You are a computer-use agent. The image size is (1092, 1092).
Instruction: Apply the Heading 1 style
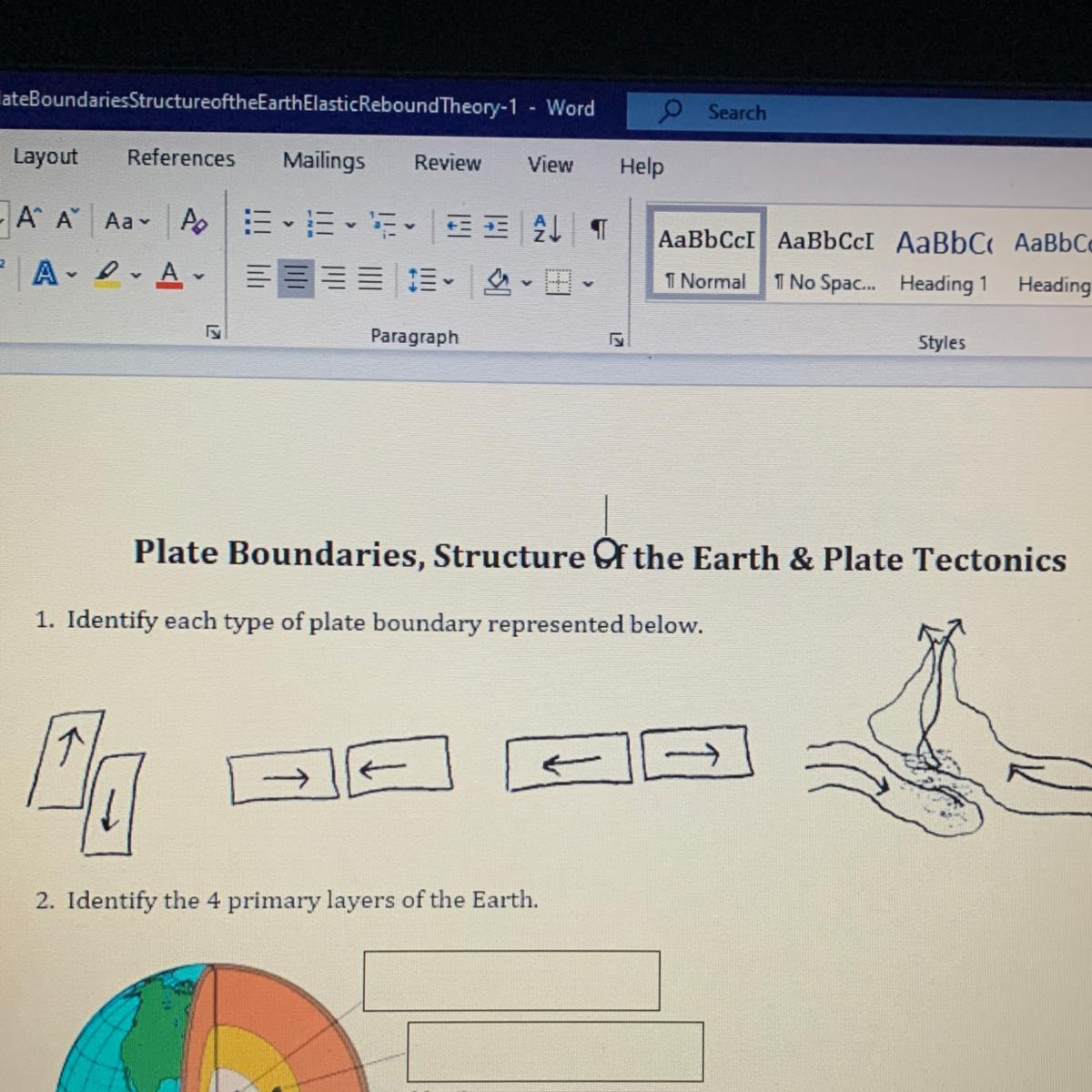point(945,262)
